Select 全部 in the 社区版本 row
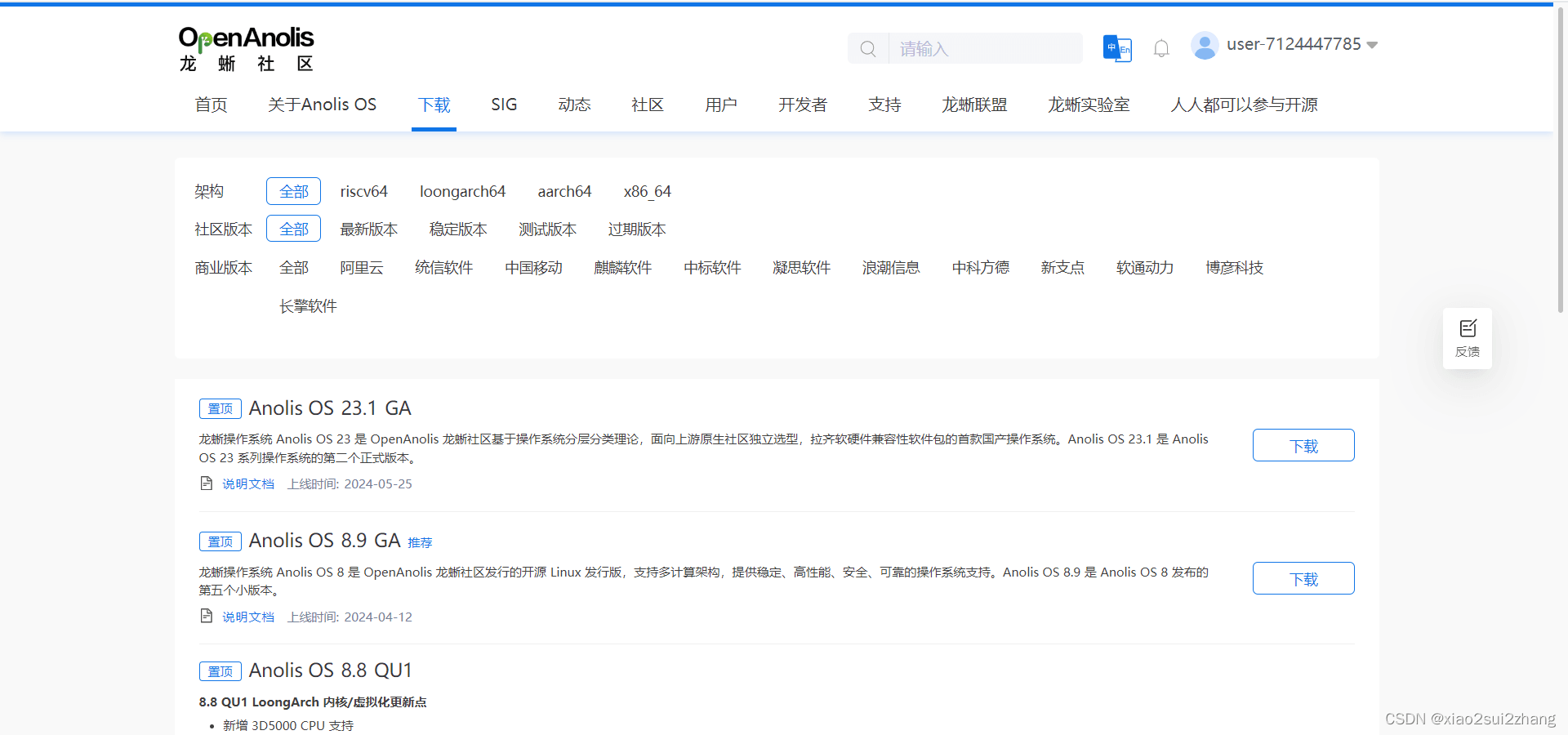The height and width of the screenshot is (735, 1568). pos(293,229)
